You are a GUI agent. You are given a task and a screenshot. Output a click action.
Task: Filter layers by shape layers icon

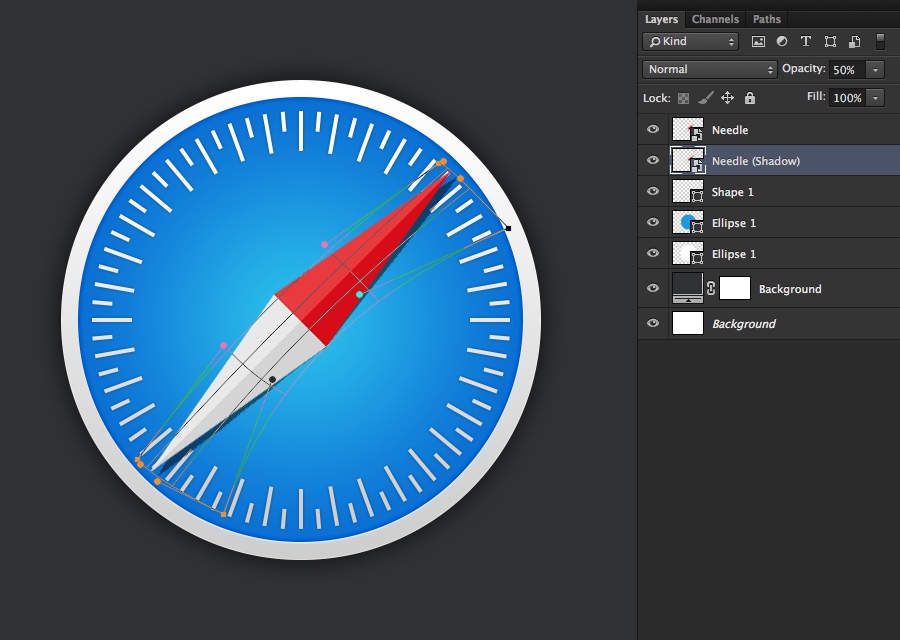(x=830, y=41)
